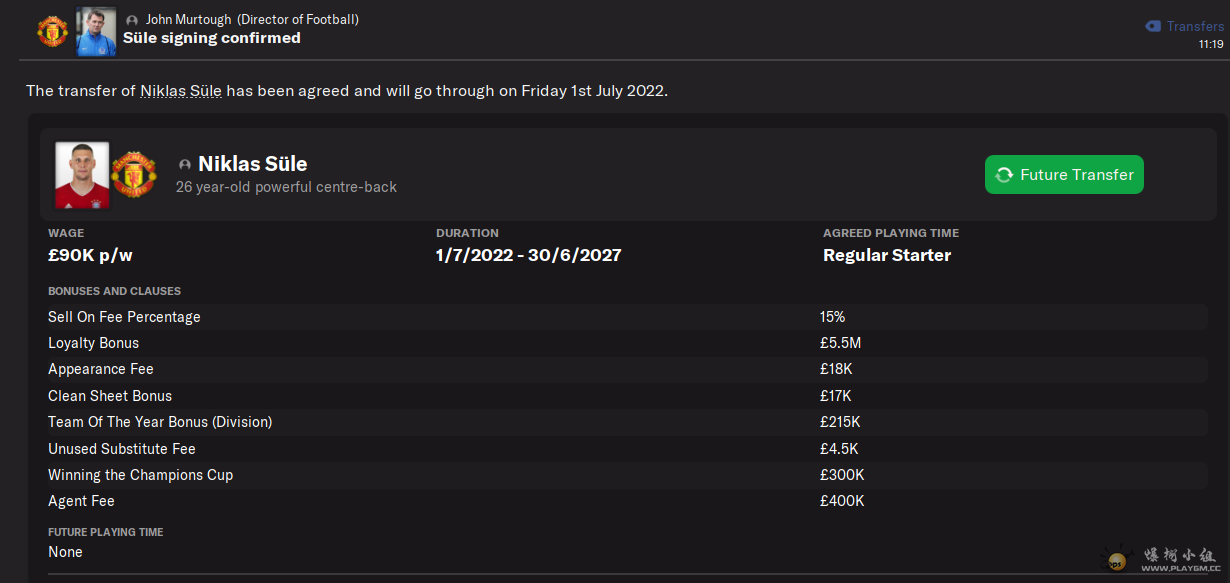Click person icon before Niklas Süle heading
Viewport: 1230px width, 583px height.
point(184,165)
